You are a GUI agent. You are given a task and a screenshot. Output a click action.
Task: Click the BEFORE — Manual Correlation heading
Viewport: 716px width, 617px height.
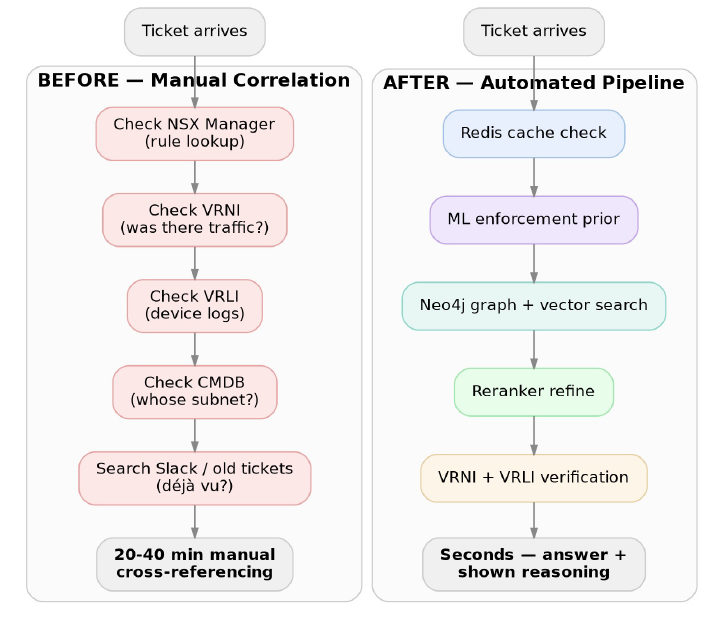pyautogui.click(x=194, y=80)
